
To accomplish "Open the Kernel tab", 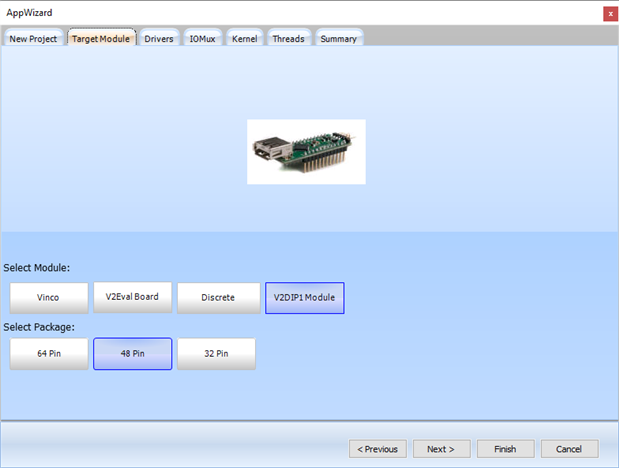I will [244, 39].
